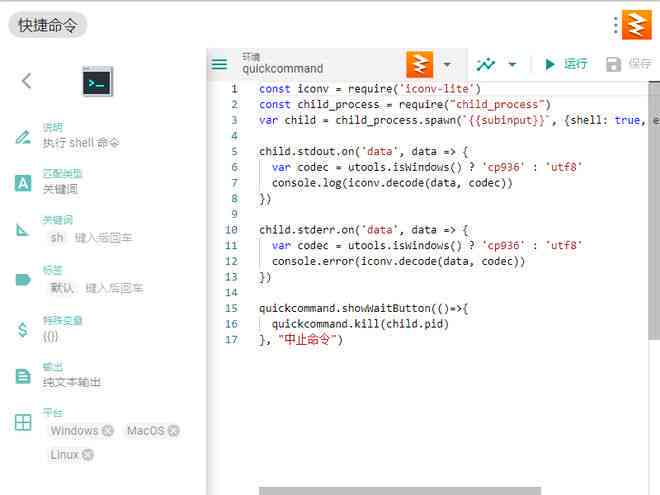
Task: Click the output document icon
Action: point(23,376)
